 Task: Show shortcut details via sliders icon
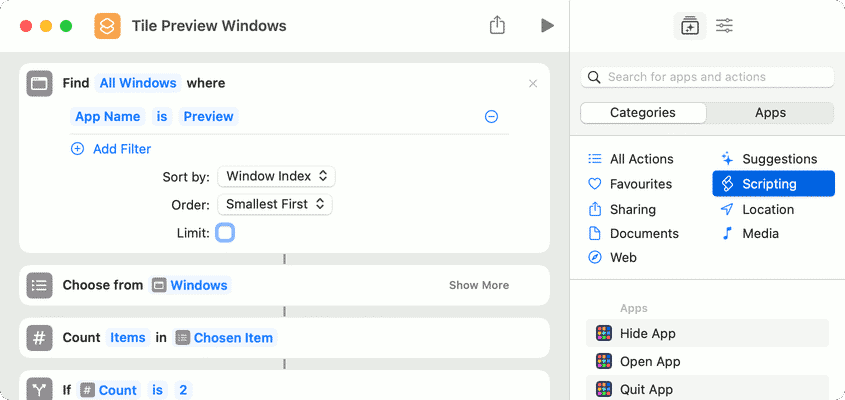coord(724,25)
